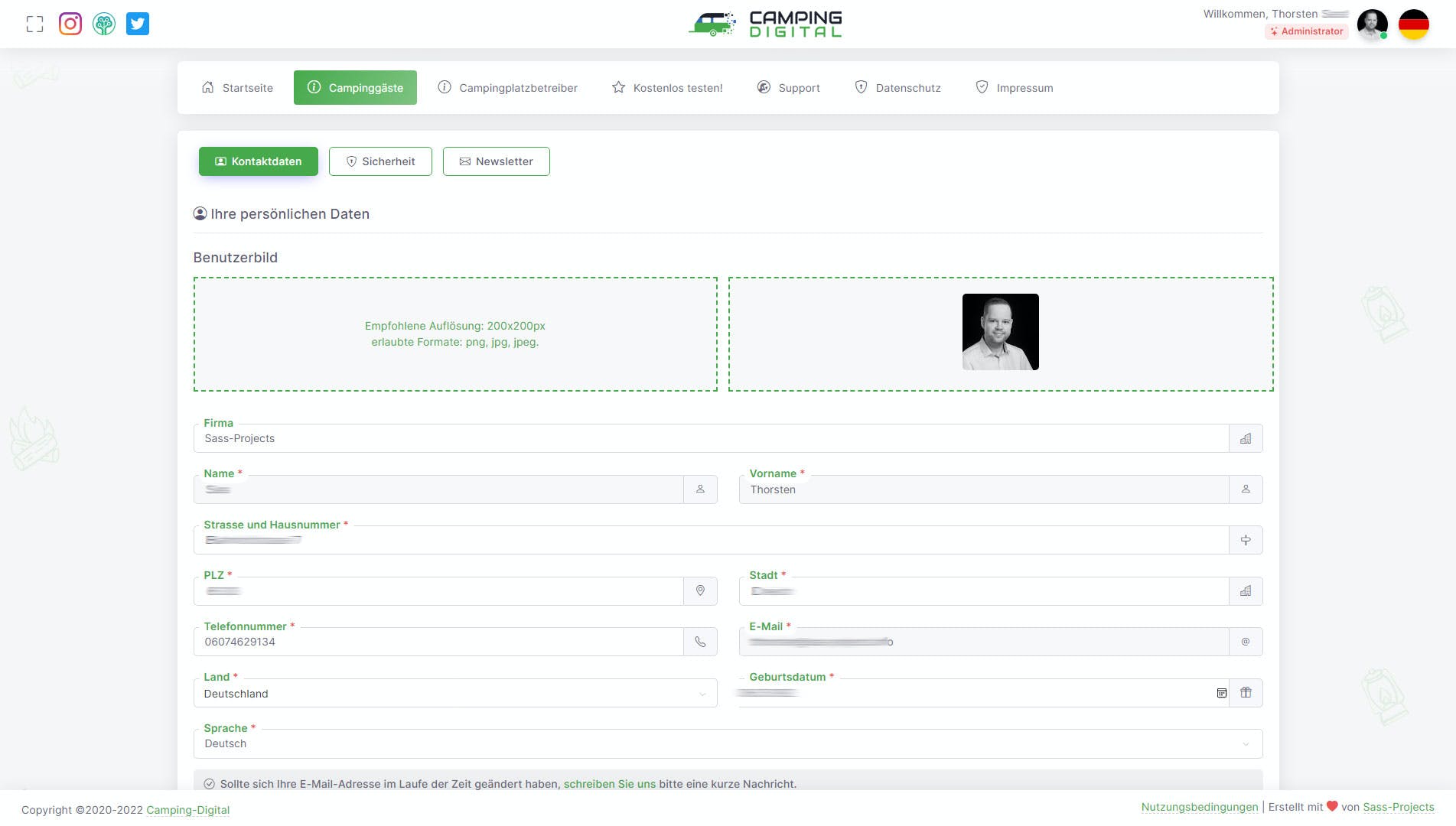
Task: Focus the Name input field
Action: point(438,489)
